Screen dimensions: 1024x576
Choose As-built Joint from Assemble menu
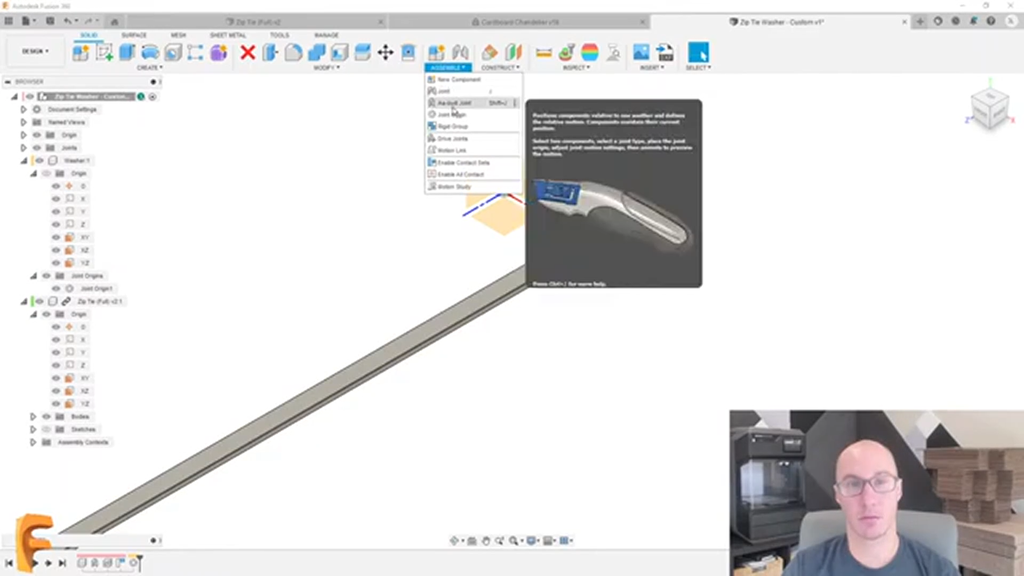(455, 103)
